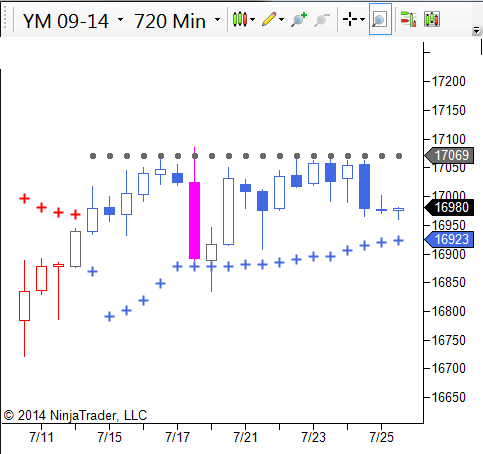Select the crosshair cursor icon
The height and width of the screenshot is (454, 483).
pyautogui.click(x=350, y=19)
